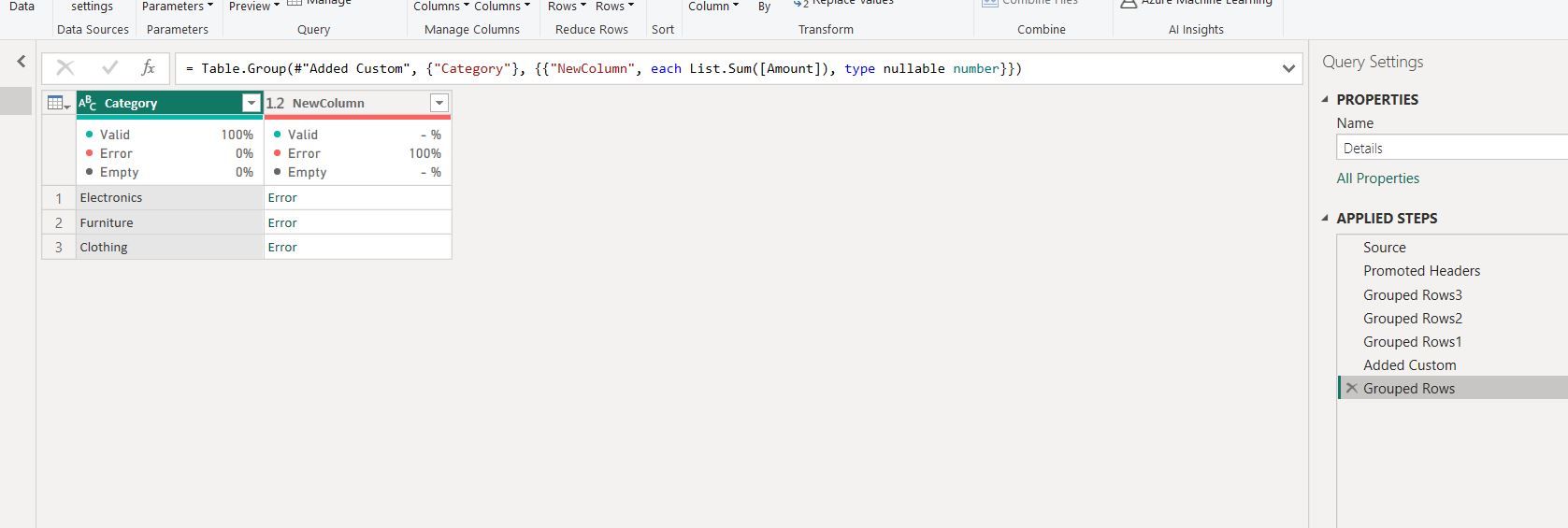Click the By button in the Transform group
1568x528 pixels.
[764, 6]
